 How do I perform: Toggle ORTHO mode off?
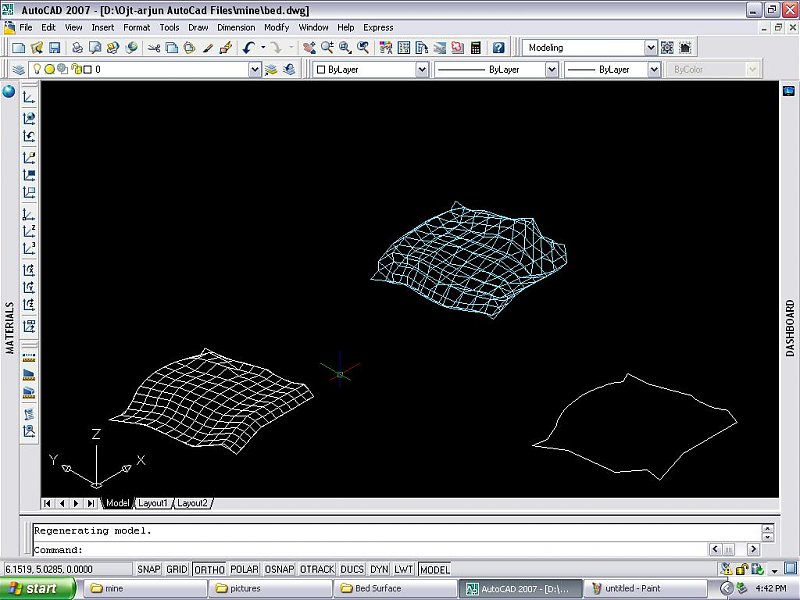209,569
